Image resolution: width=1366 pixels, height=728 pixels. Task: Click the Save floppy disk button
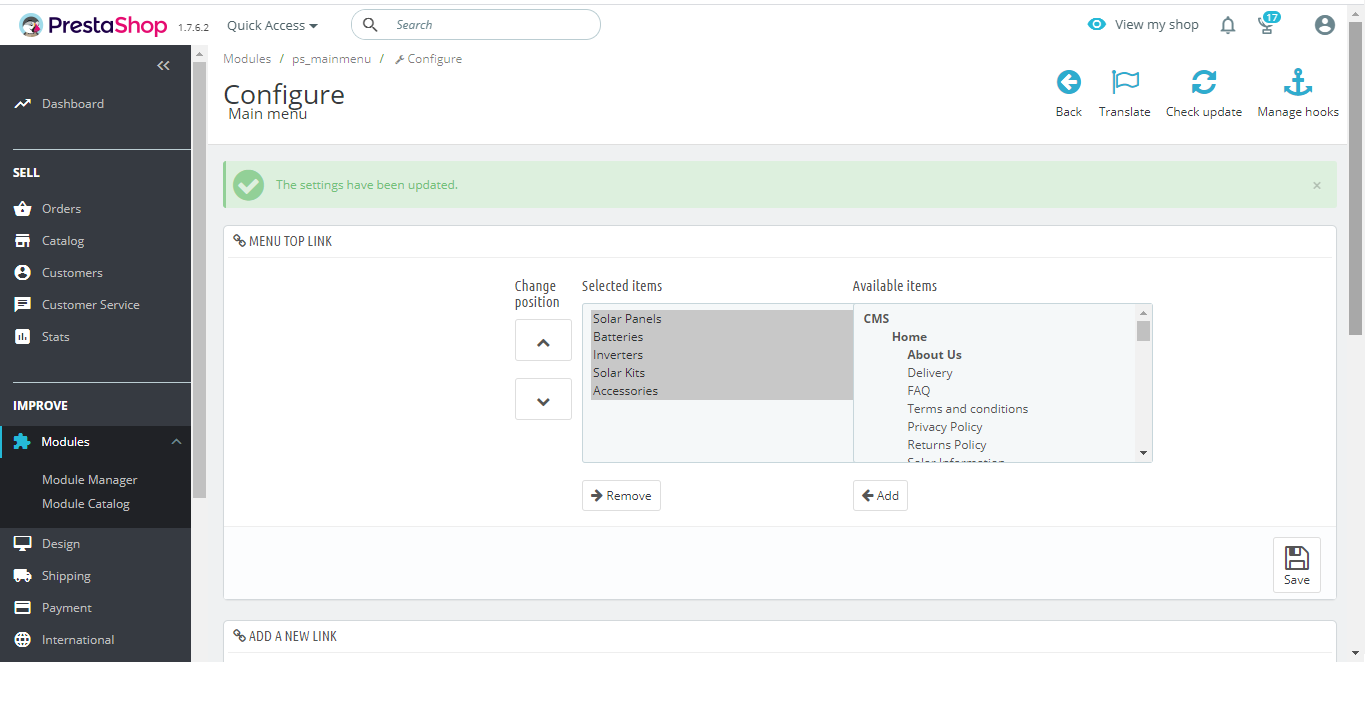1296,565
